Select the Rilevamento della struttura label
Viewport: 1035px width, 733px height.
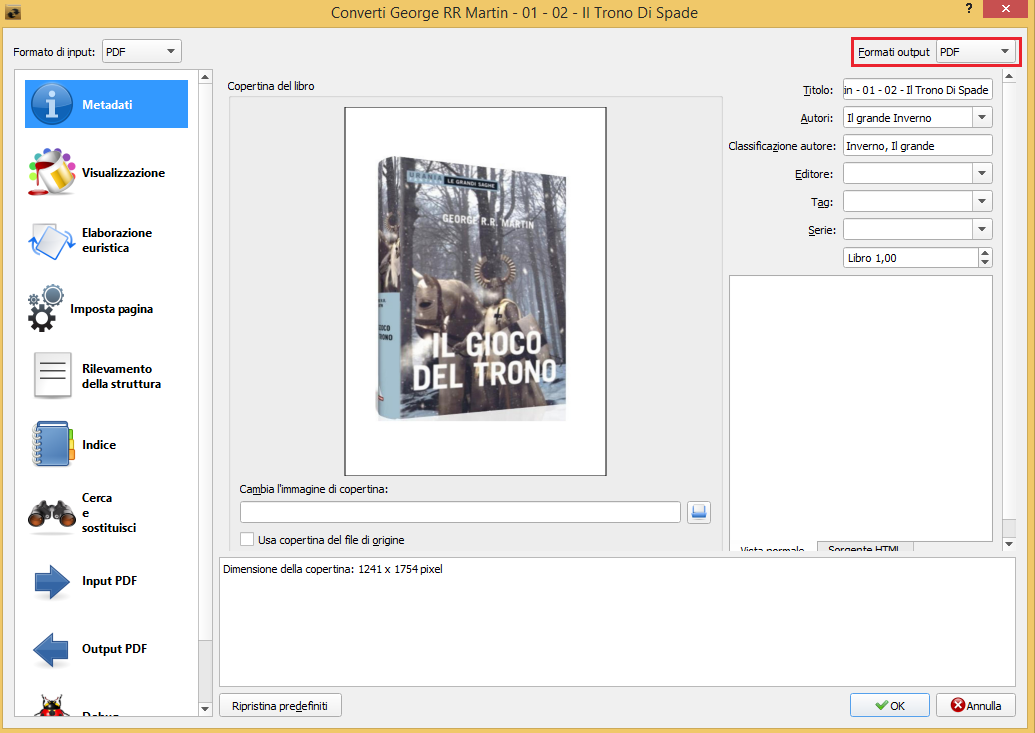click(x=121, y=376)
